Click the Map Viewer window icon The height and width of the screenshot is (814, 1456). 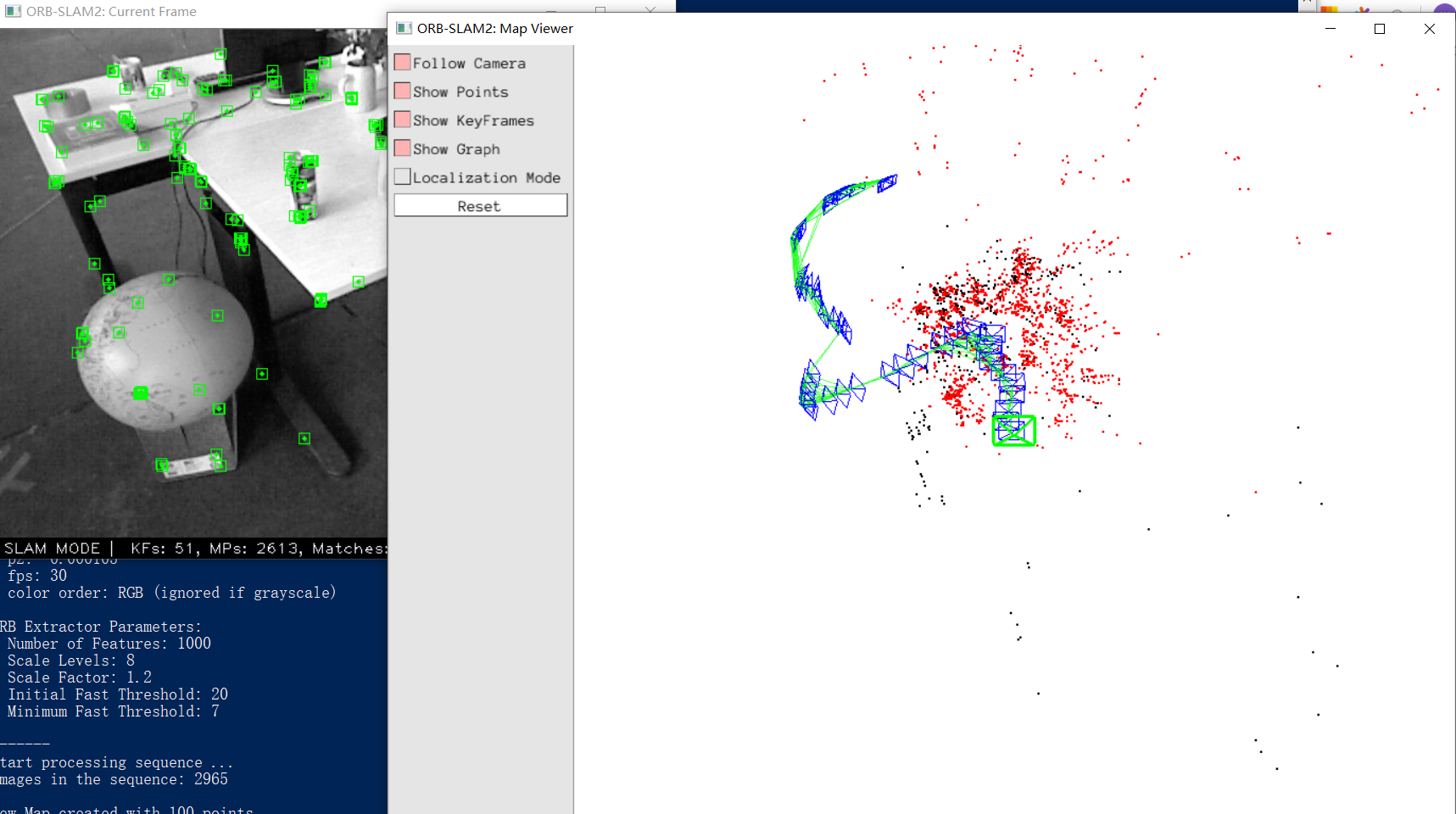(404, 28)
